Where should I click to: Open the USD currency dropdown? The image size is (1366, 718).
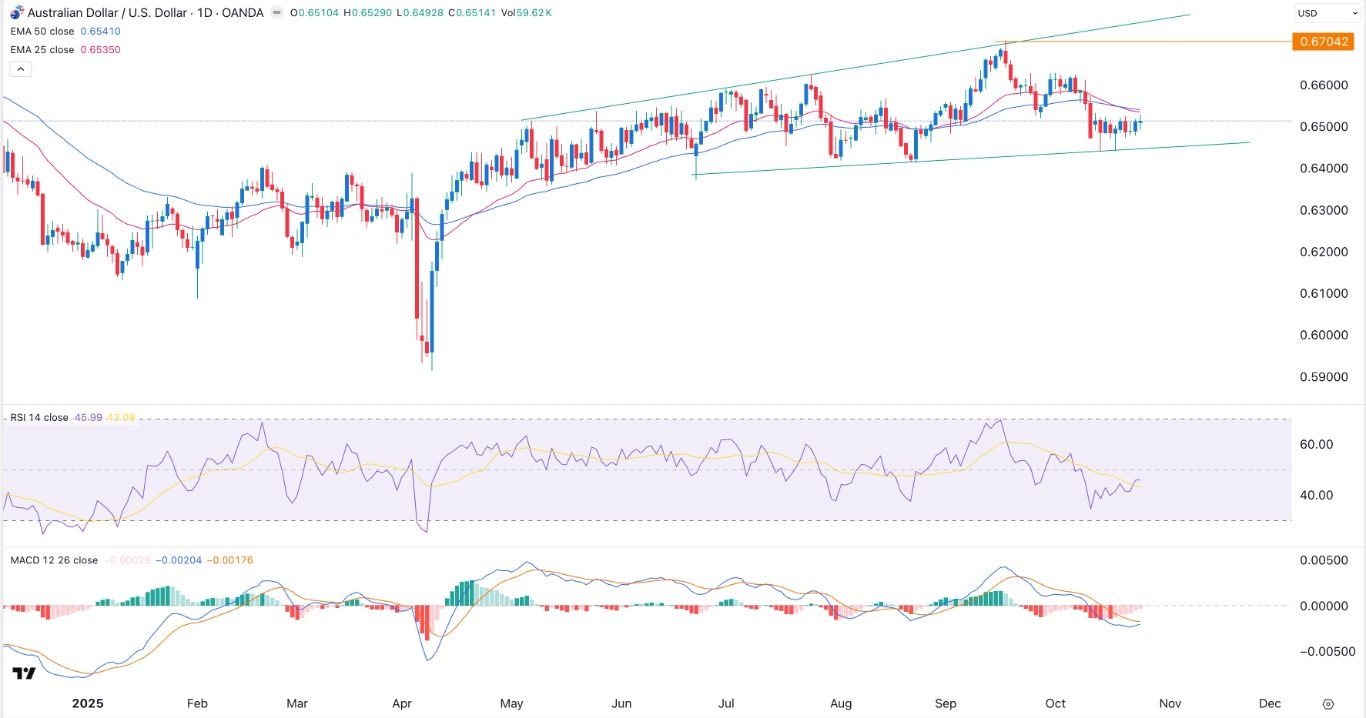pos(1326,12)
